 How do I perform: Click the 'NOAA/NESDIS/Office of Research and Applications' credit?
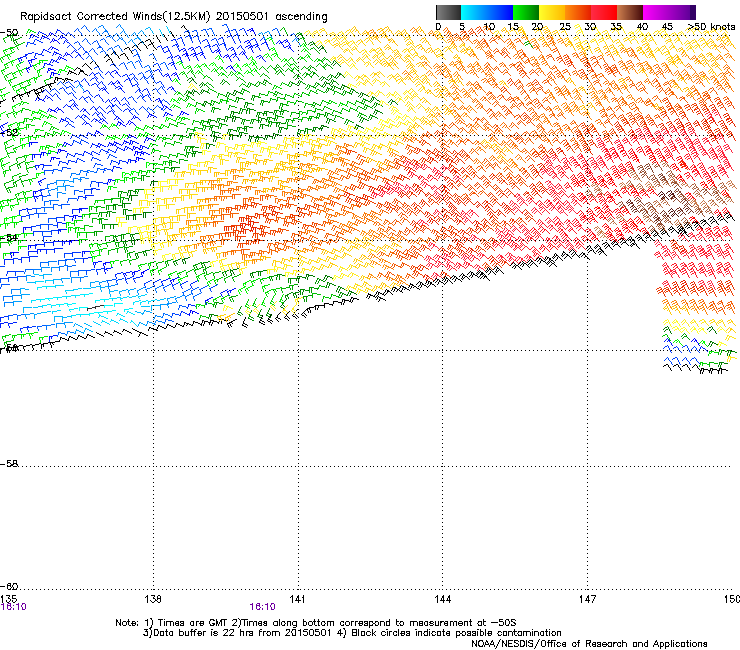point(589,644)
